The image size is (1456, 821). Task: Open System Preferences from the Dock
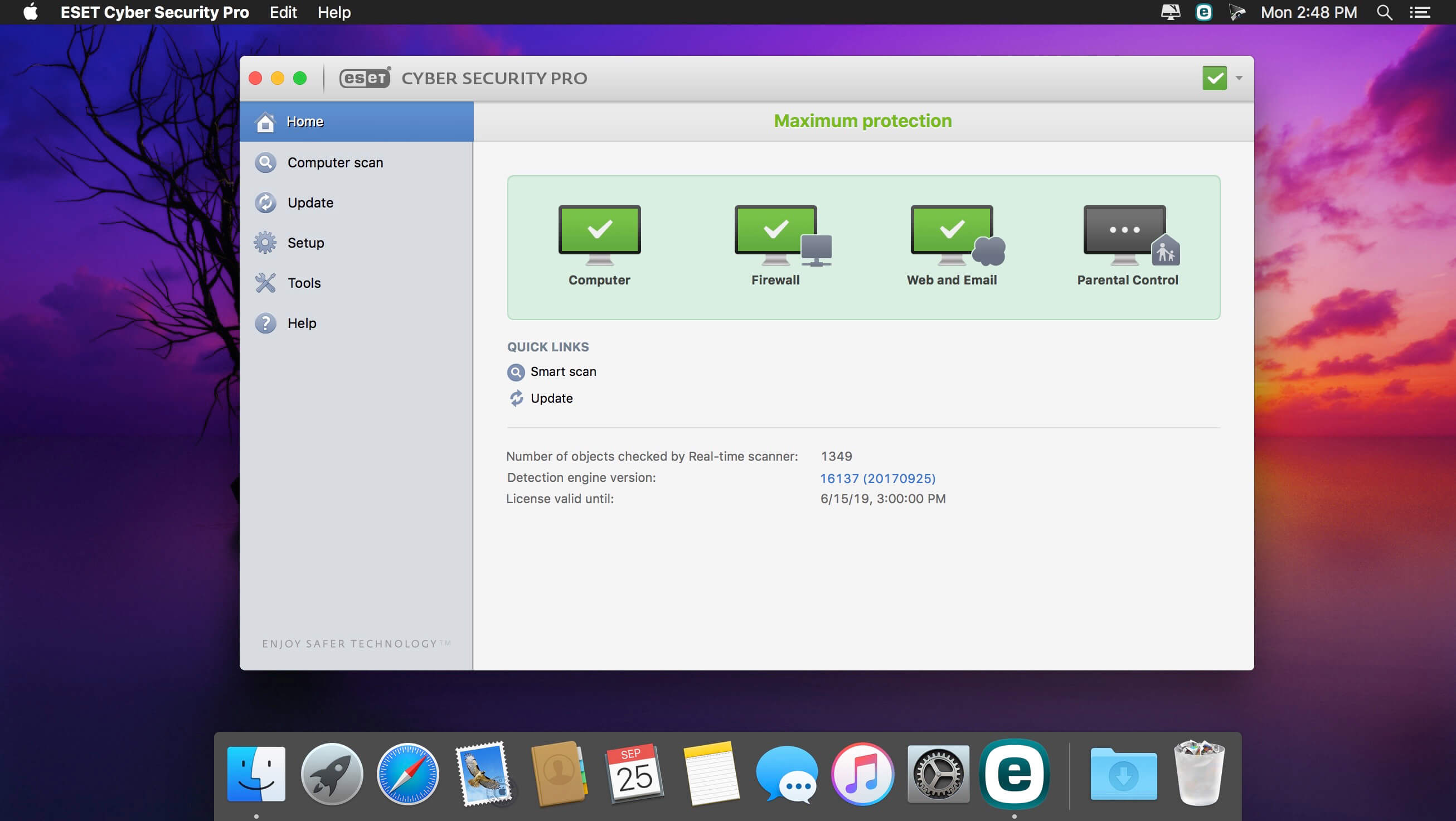coord(938,774)
